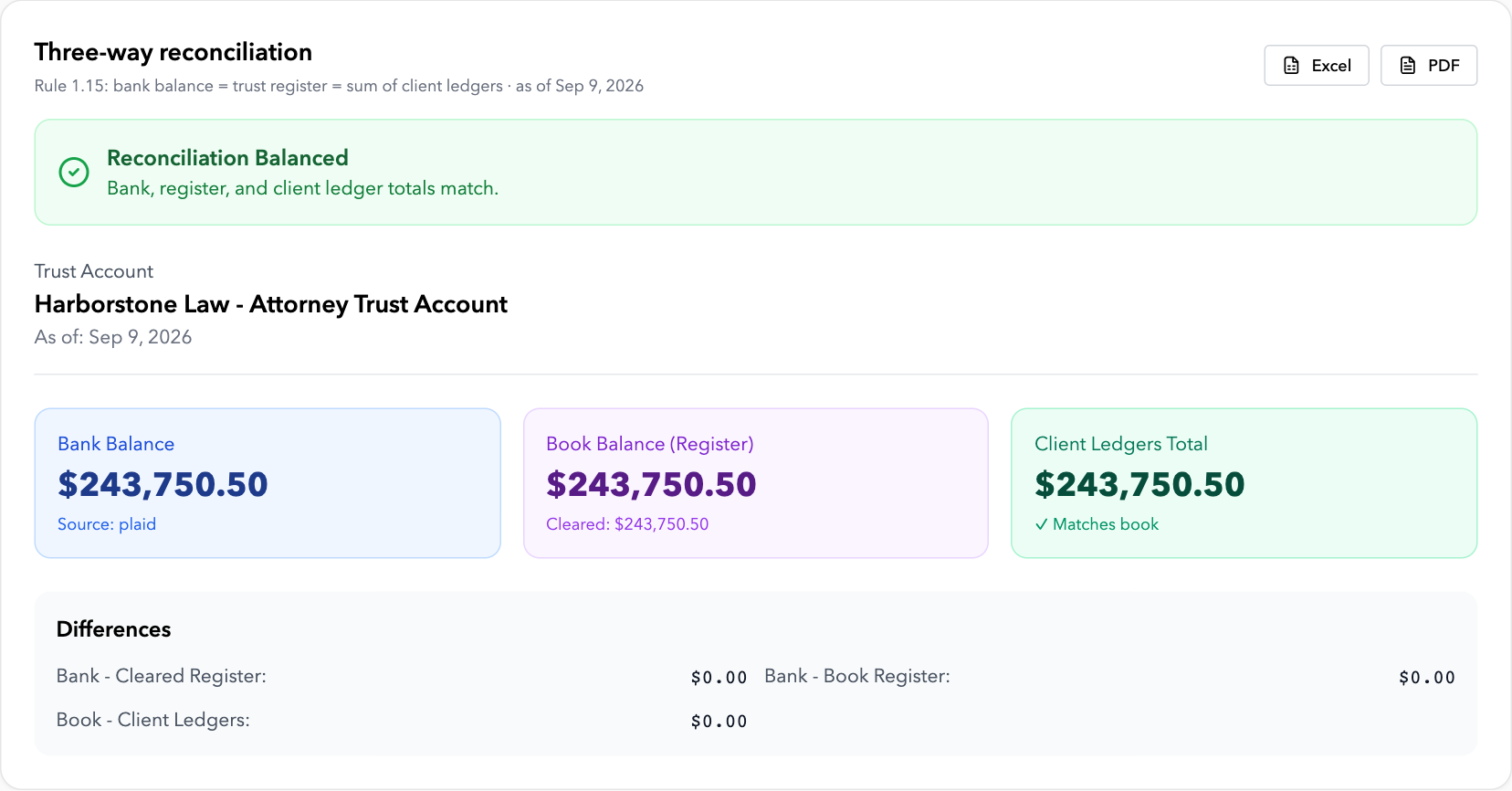This screenshot has height=791, width=1512.
Task: Select the Three-way reconciliation heading
Action: (x=173, y=52)
